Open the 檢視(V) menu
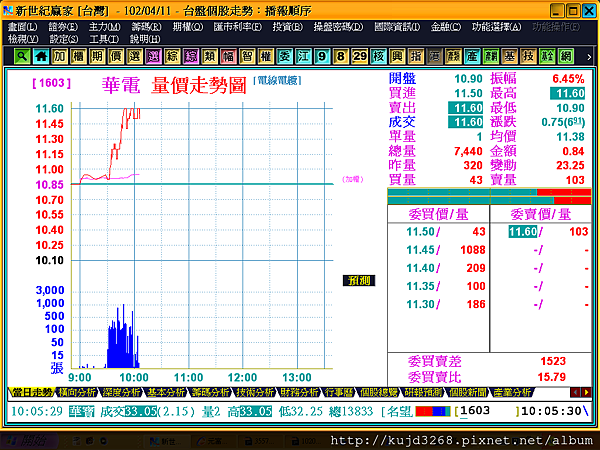600x450 pixels. tap(23, 39)
